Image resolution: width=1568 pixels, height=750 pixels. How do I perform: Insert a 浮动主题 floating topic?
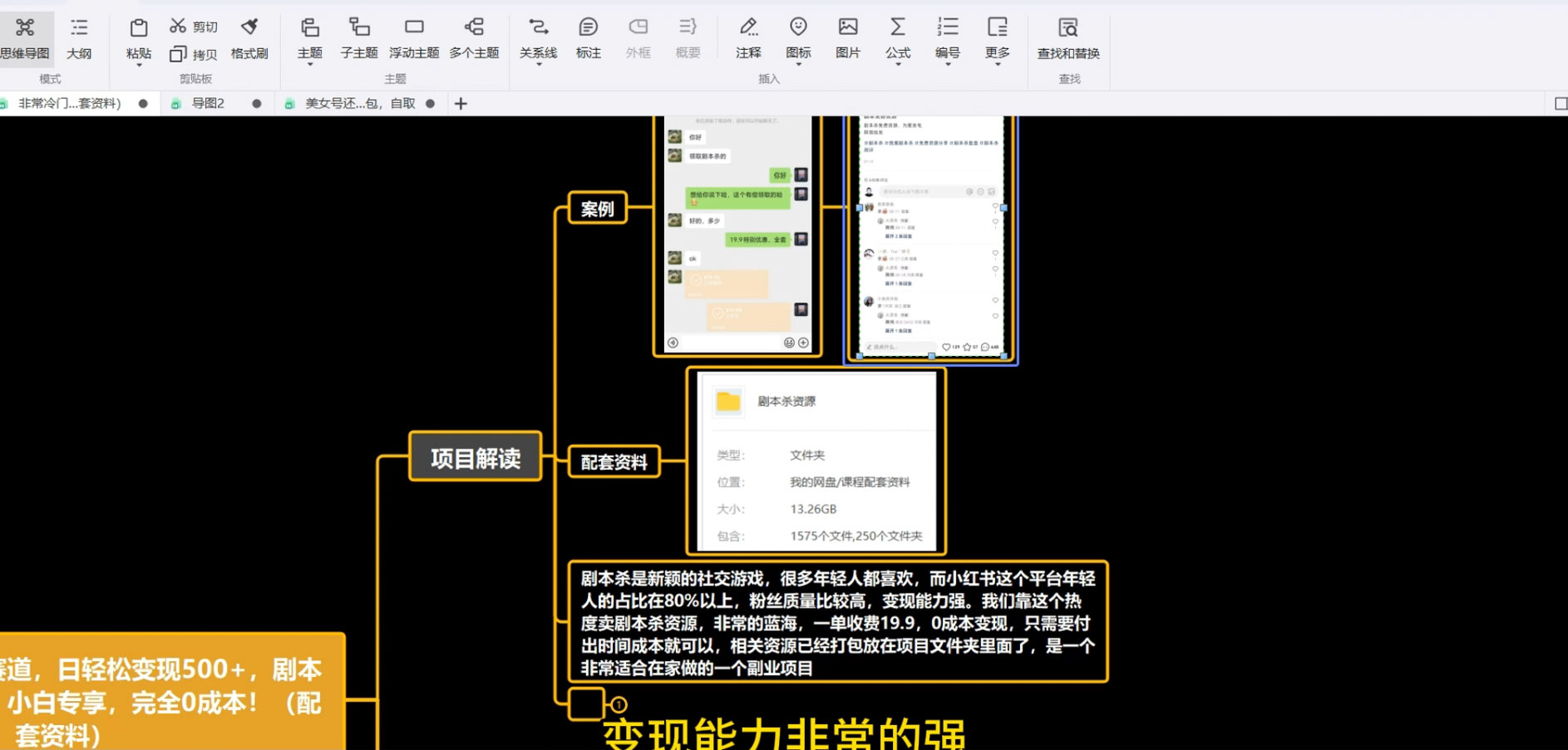(415, 37)
